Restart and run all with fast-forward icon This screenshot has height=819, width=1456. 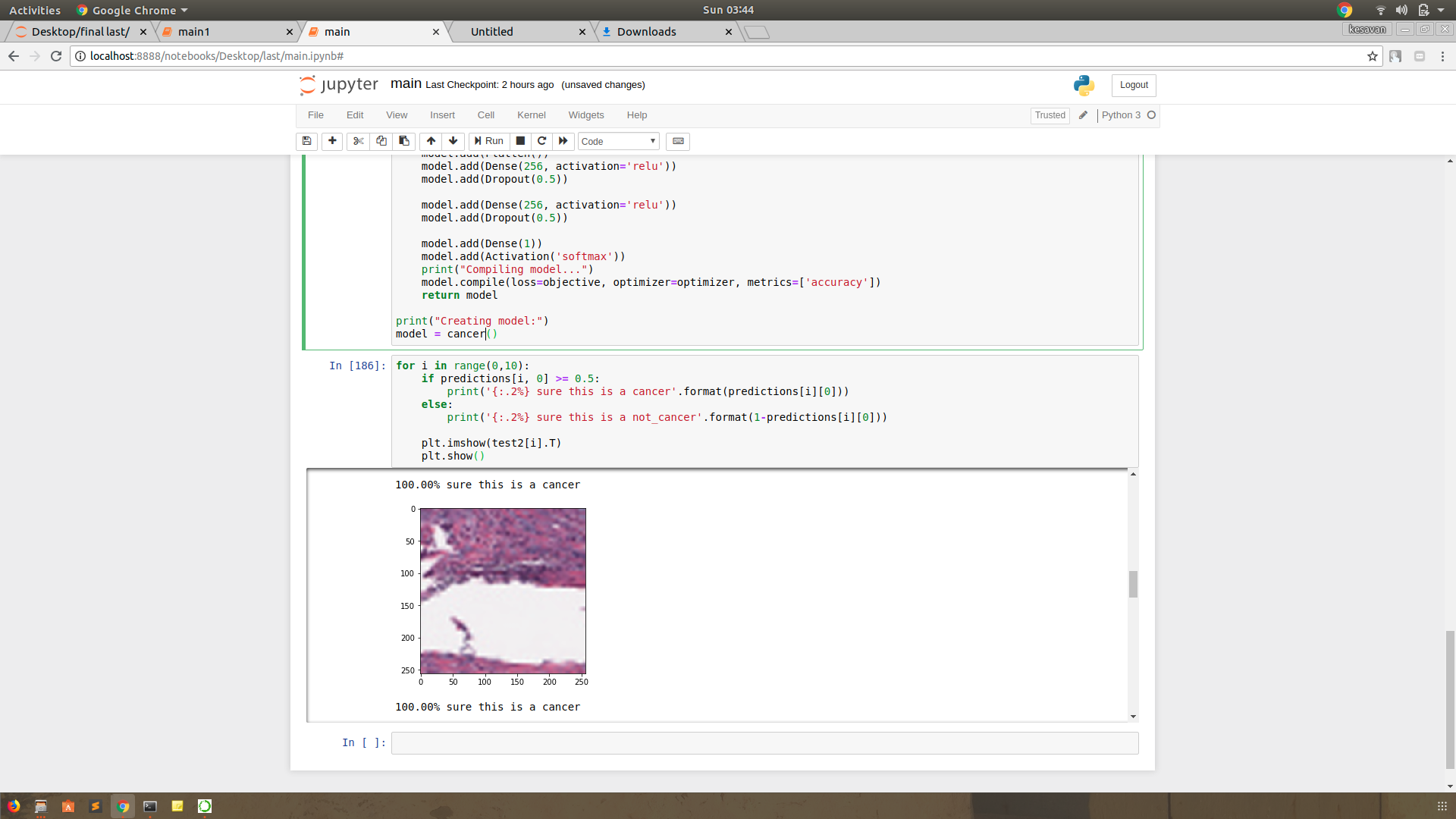[x=563, y=141]
